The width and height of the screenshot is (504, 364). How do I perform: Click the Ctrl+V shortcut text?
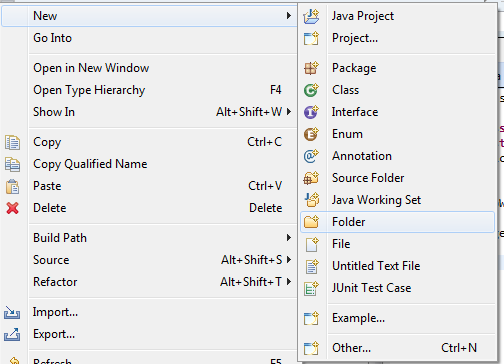click(x=265, y=186)
